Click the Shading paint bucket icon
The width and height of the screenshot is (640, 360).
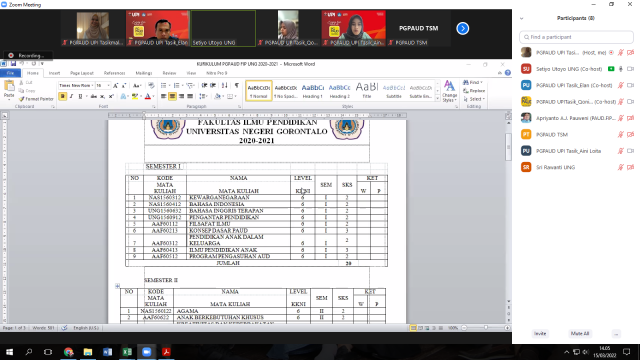[217, 96]
